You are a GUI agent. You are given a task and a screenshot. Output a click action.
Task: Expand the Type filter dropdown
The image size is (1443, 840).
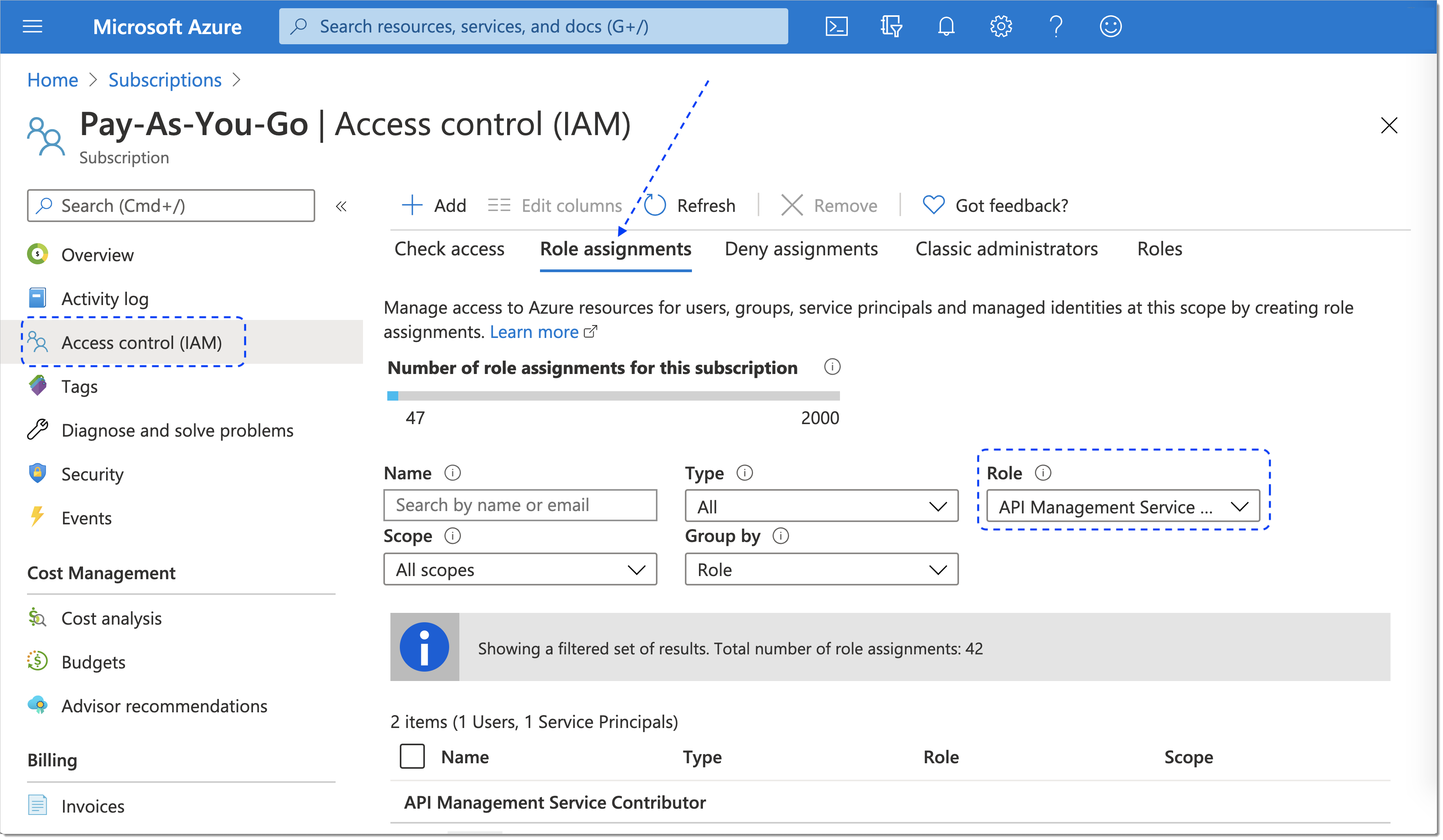coord(821,506)
